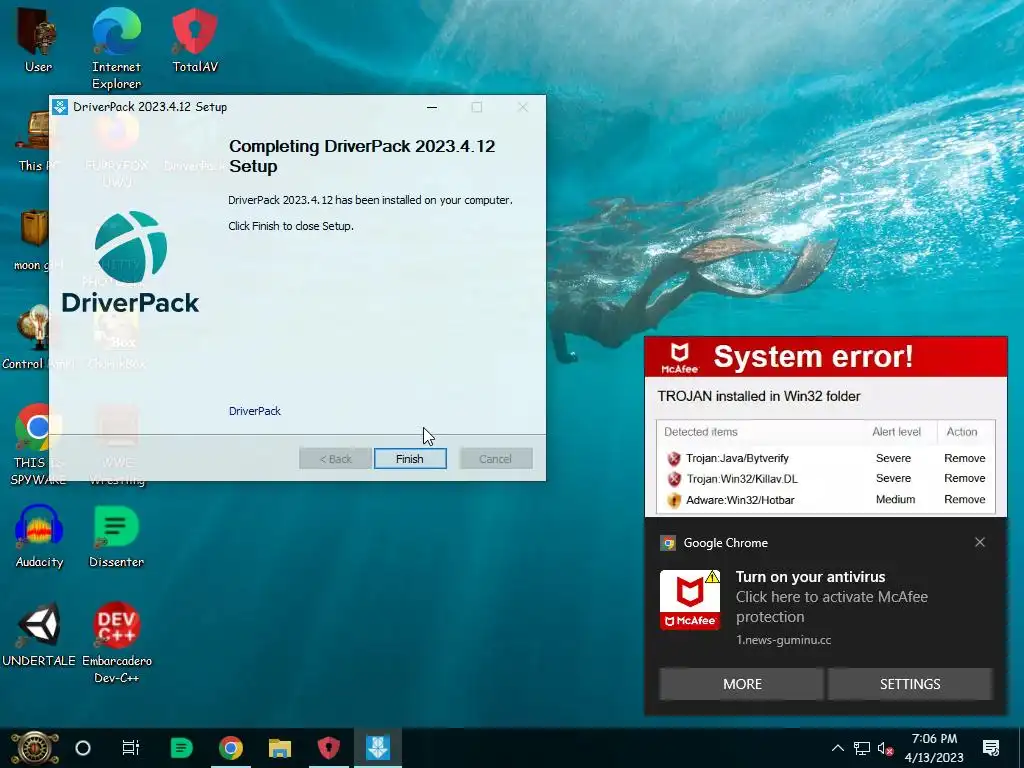Click the Cancel button in Setup

tap(496, 458)
